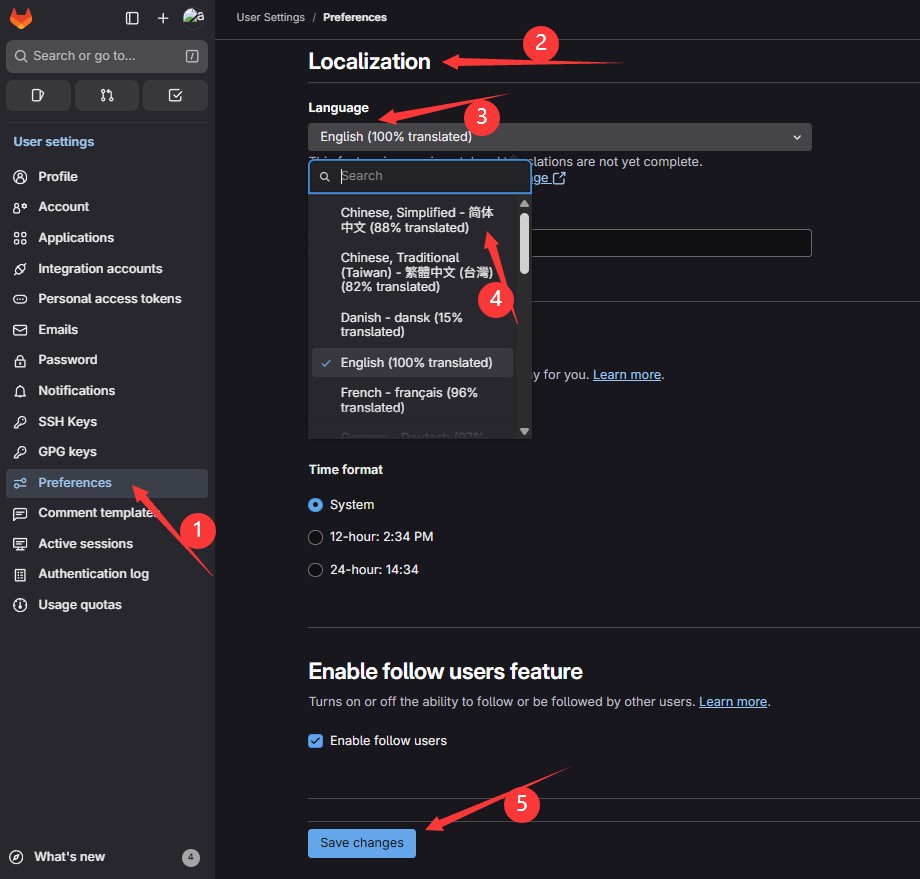Screen dimensions: 920x879
Task: Open Profile settings page
Action: pyautogui.click(x=107, y=177)
